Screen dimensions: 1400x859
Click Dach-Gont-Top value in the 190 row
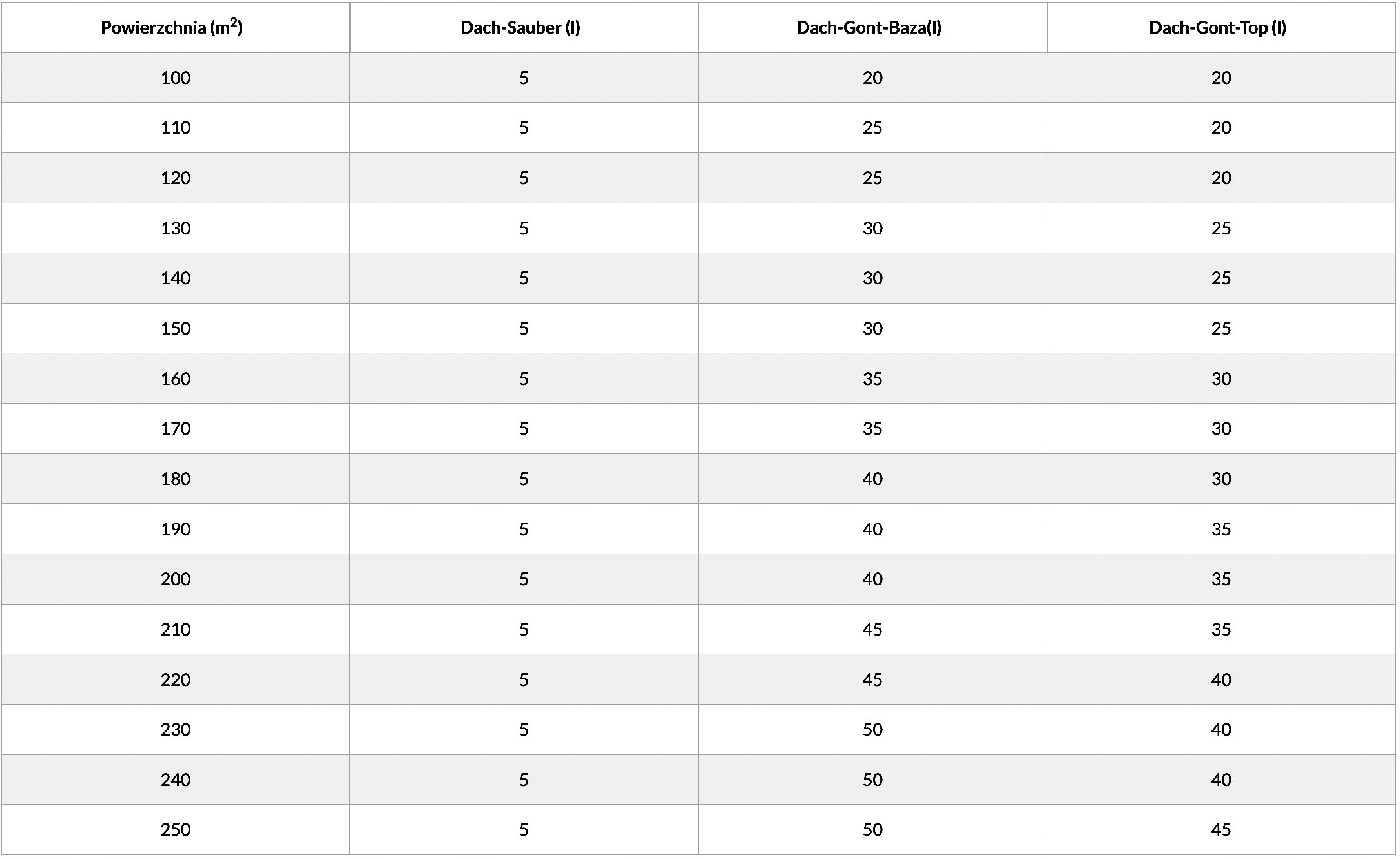(x=1221, y=530)
